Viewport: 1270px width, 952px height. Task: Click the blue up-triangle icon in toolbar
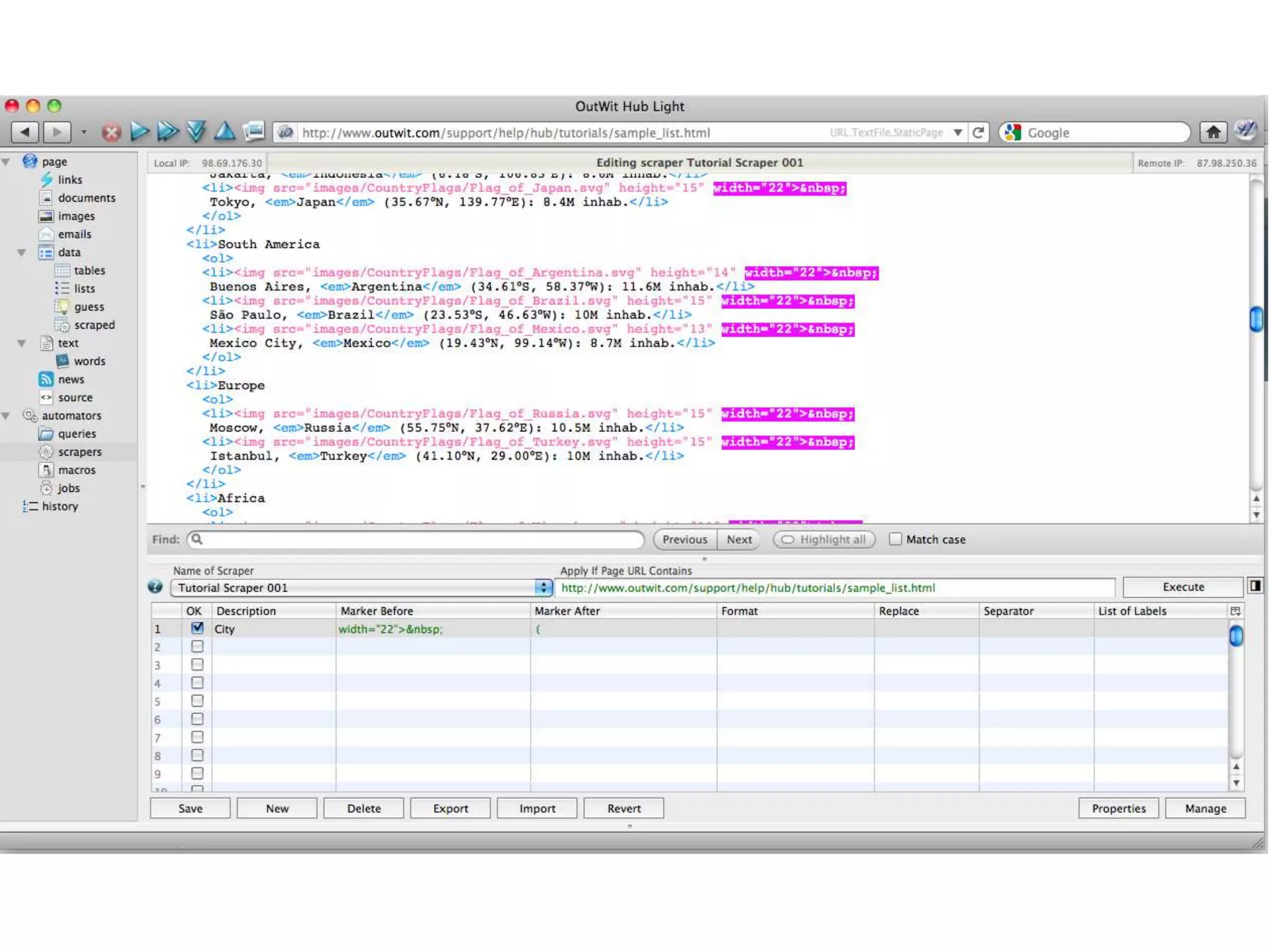click(x=224, y=131)
